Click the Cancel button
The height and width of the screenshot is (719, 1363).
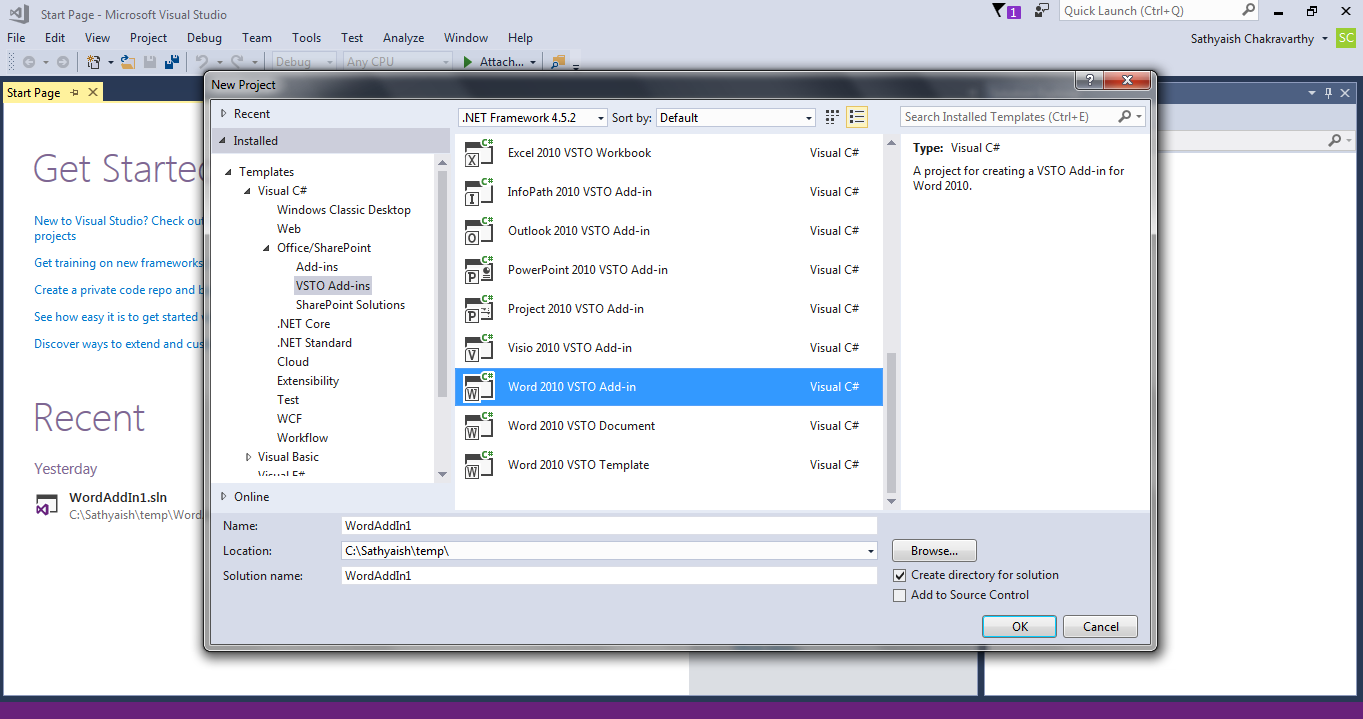[1100, 627]
